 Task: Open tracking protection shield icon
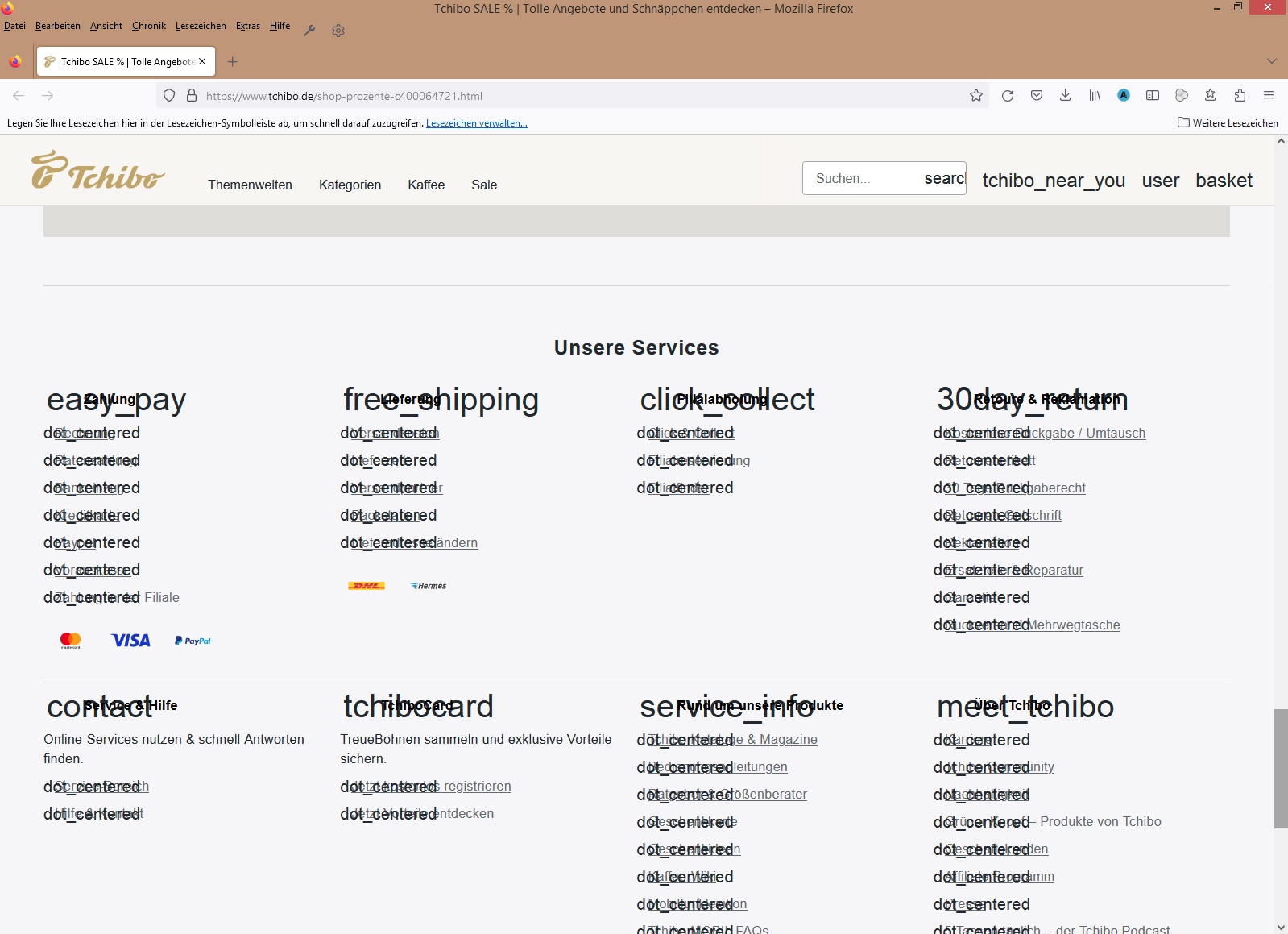pos(169,96)
